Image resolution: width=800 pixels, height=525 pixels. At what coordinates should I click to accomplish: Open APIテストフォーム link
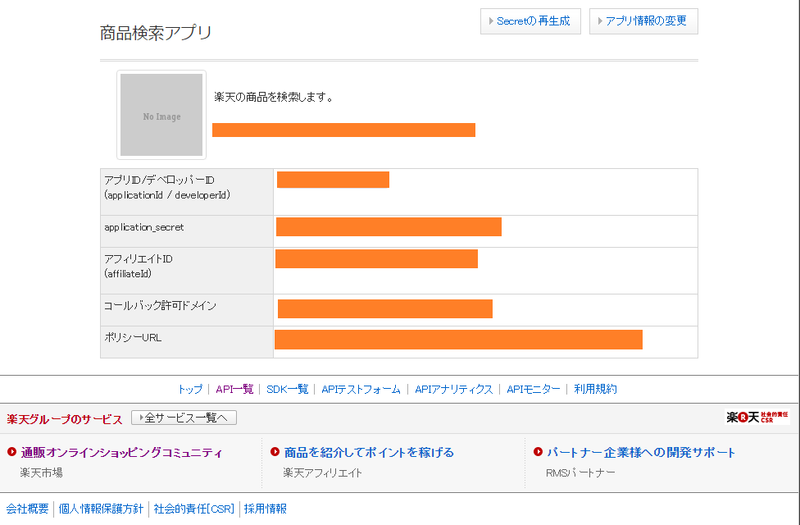(x=361, y=389)
